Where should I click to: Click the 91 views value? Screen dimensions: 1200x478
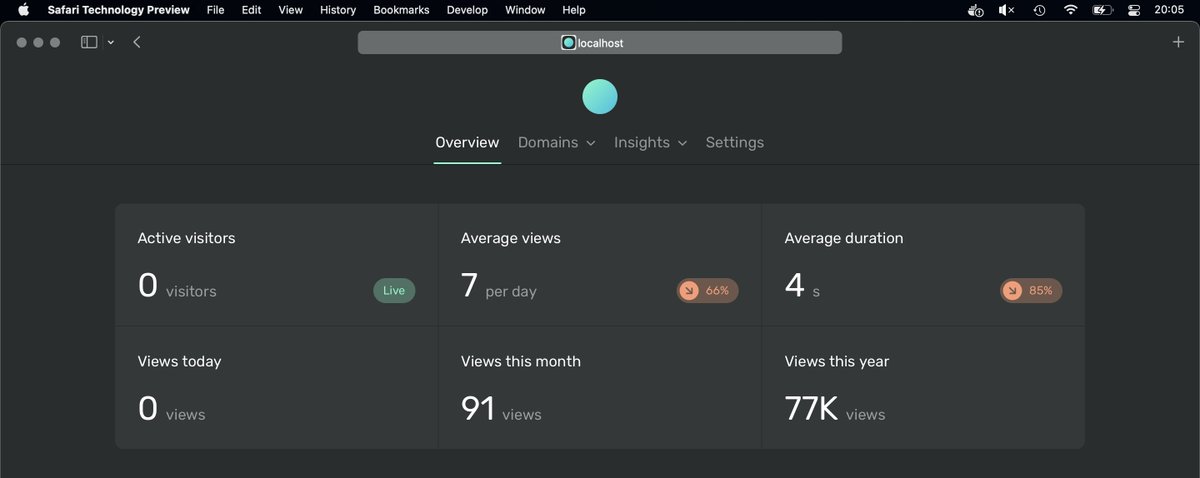pyautogui.click(x=500, y=409)
